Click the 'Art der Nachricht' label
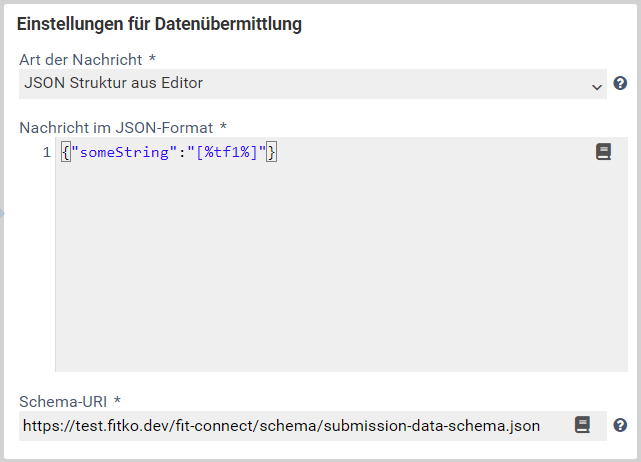Viewport: 641px width, 462px height. pos(81,60)
